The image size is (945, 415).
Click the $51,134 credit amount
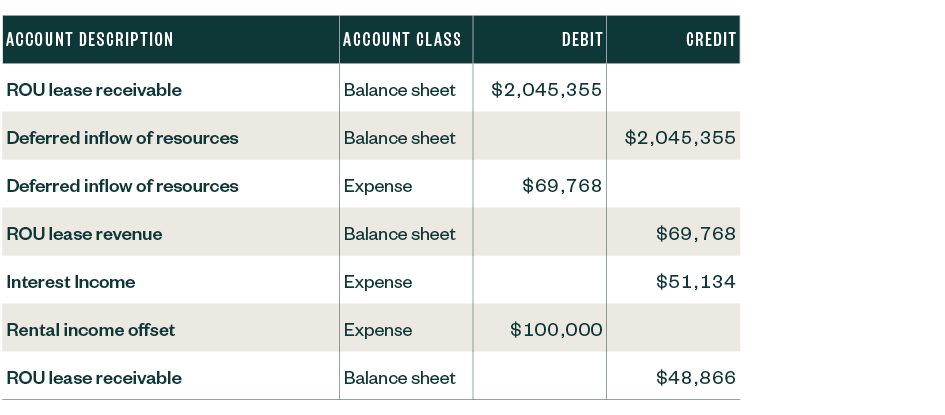pos(696,282)
